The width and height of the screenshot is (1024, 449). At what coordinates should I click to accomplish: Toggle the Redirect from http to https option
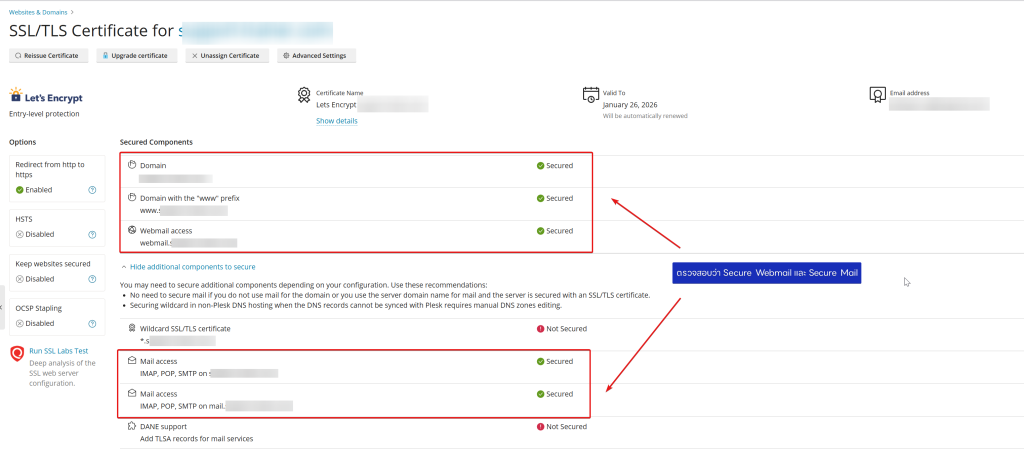pyautogui.click(x=38, y=189)
